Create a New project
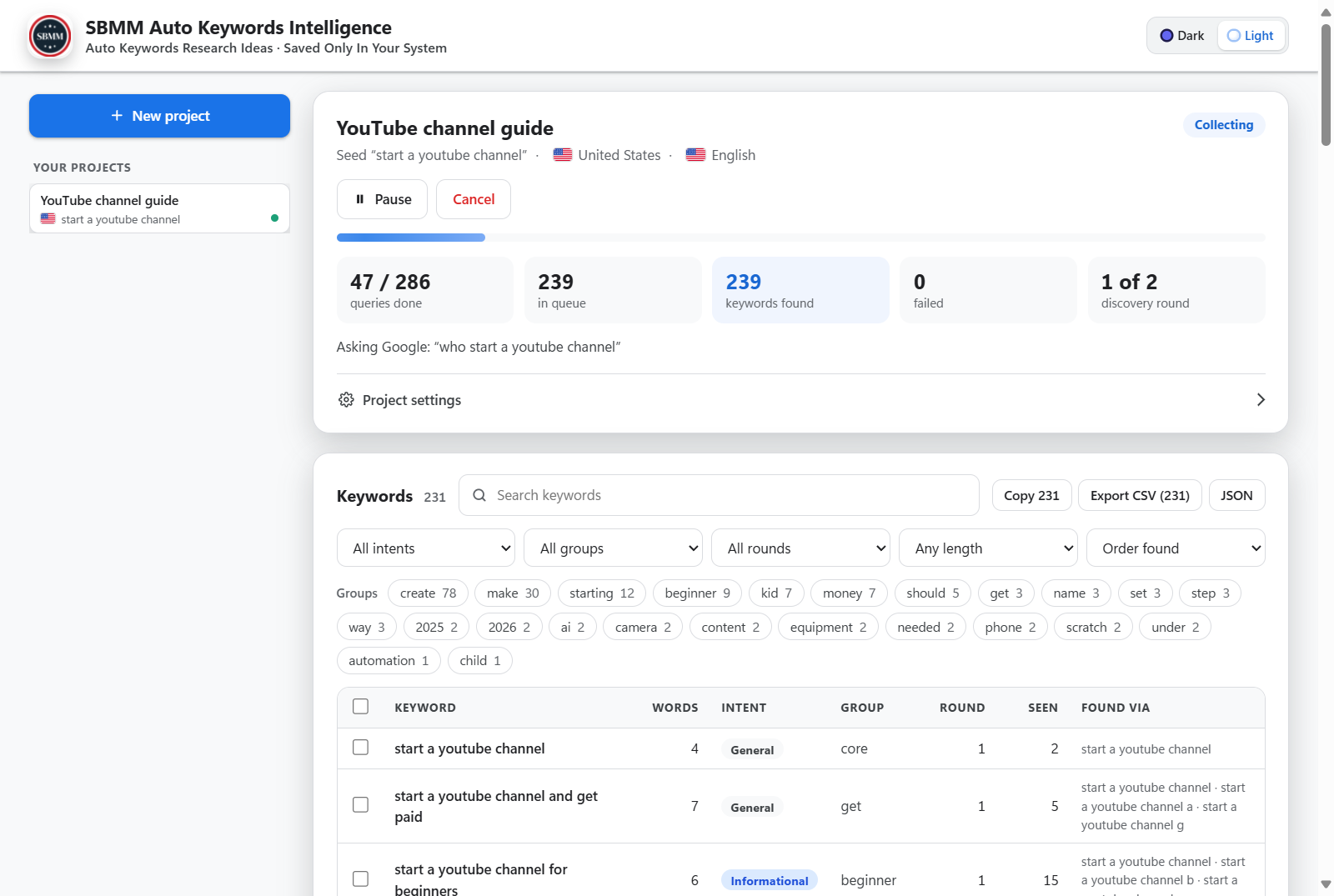1334x896 pixels. point(159,116)
